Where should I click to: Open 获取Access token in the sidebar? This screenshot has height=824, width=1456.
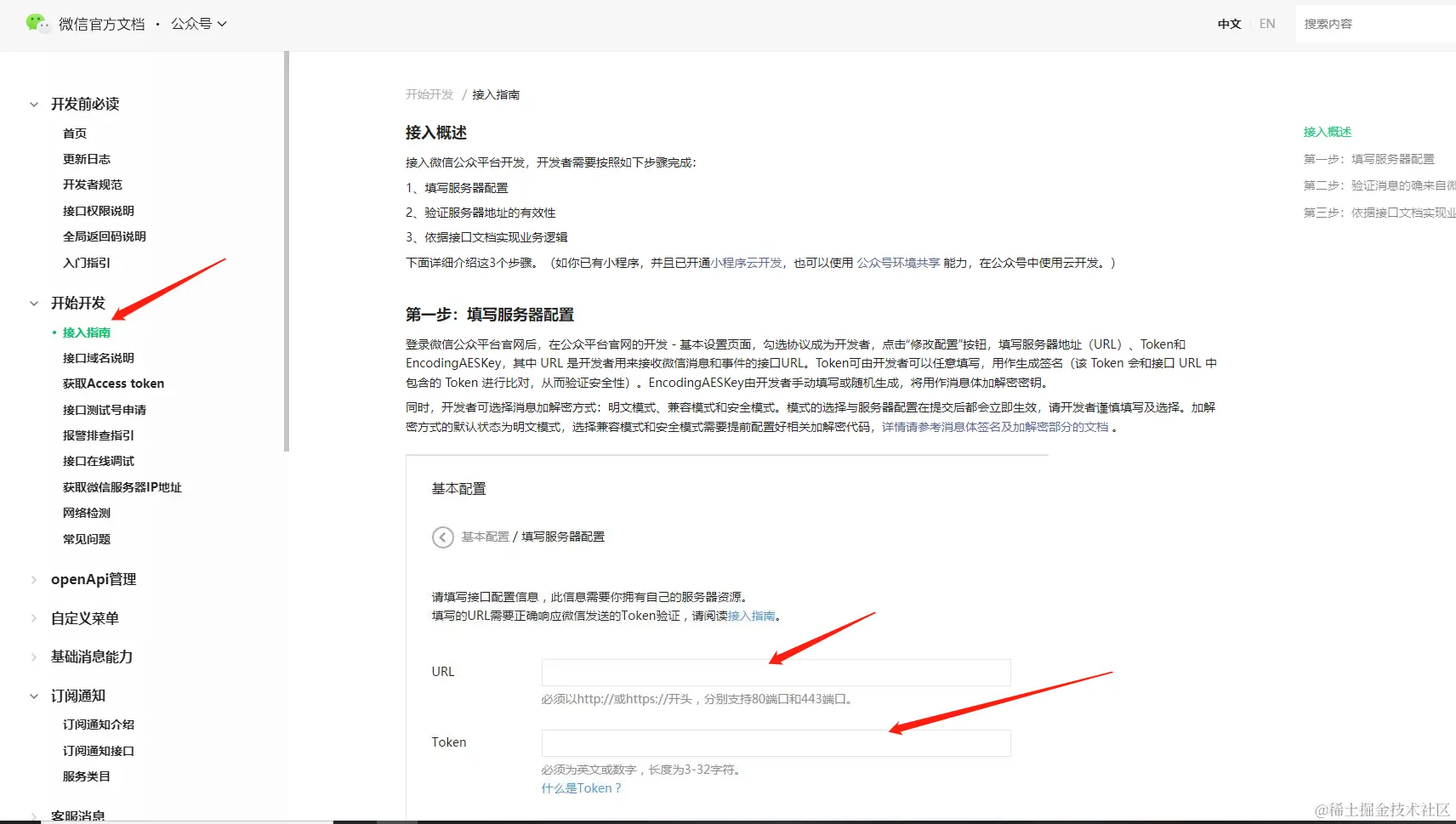tap(114, 384)
